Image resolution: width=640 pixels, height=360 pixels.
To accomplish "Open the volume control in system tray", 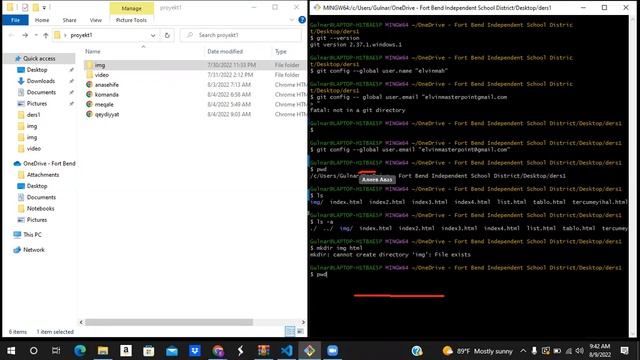I will tap(580, 351).
